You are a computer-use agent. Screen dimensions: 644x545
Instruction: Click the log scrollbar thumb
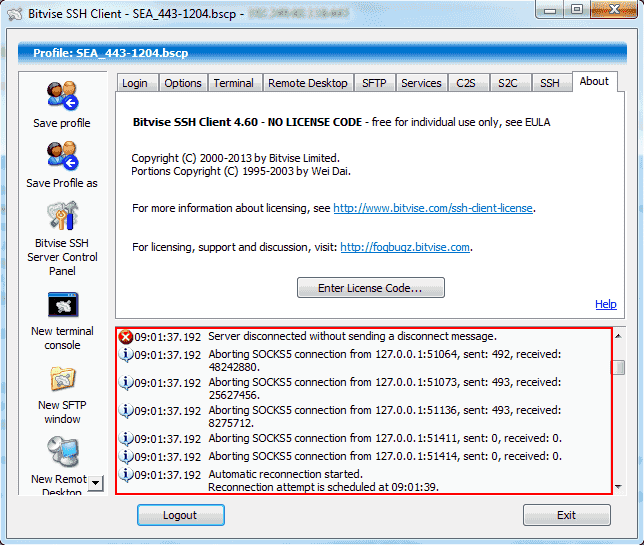(x=619, y=368)
